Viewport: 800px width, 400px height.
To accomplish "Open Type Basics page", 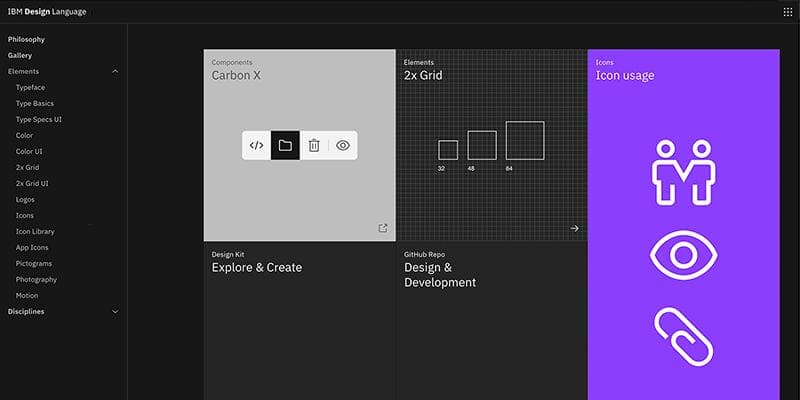I will [x=35, y=104].
